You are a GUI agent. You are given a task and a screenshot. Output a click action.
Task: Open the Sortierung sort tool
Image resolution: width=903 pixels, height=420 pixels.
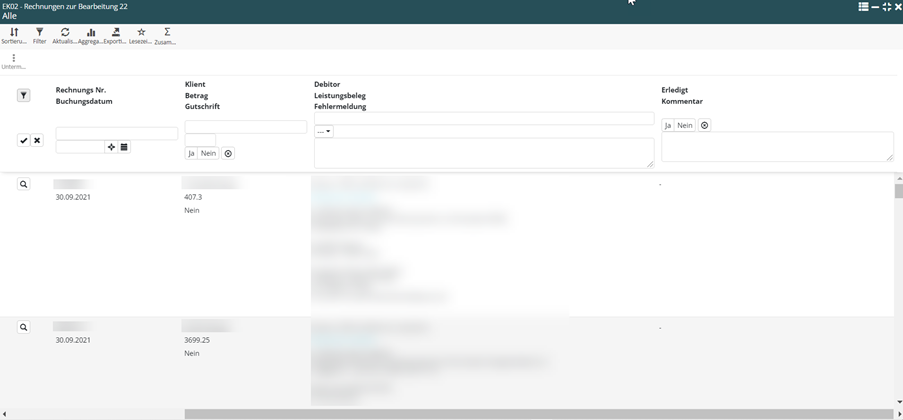pos(14,35)
